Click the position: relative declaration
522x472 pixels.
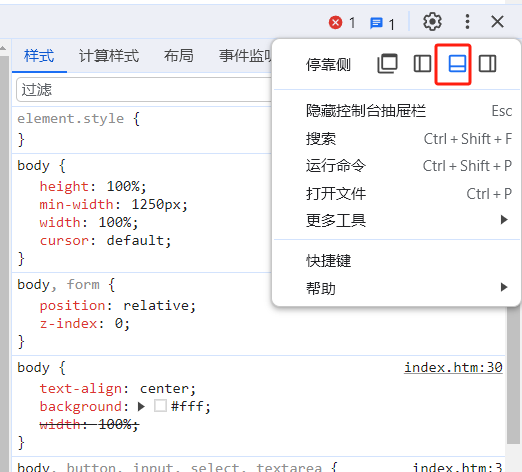118,306
